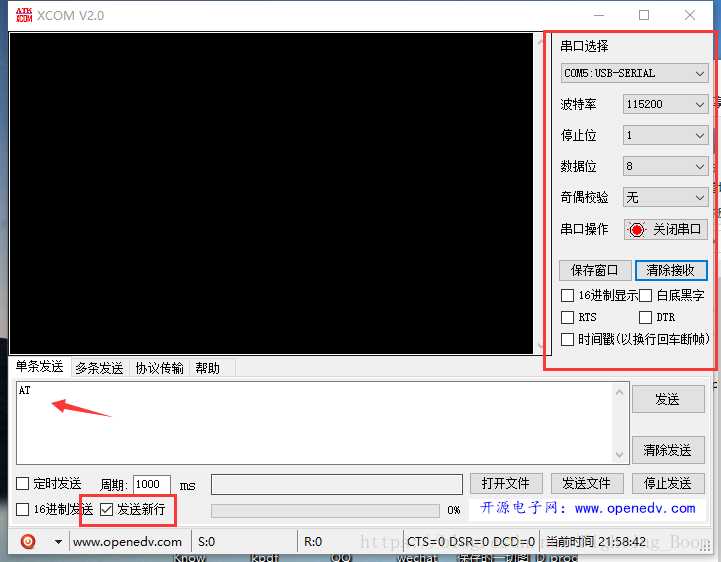Open the 帮助 help tab

pyautogui.click(x=207, y=368)
